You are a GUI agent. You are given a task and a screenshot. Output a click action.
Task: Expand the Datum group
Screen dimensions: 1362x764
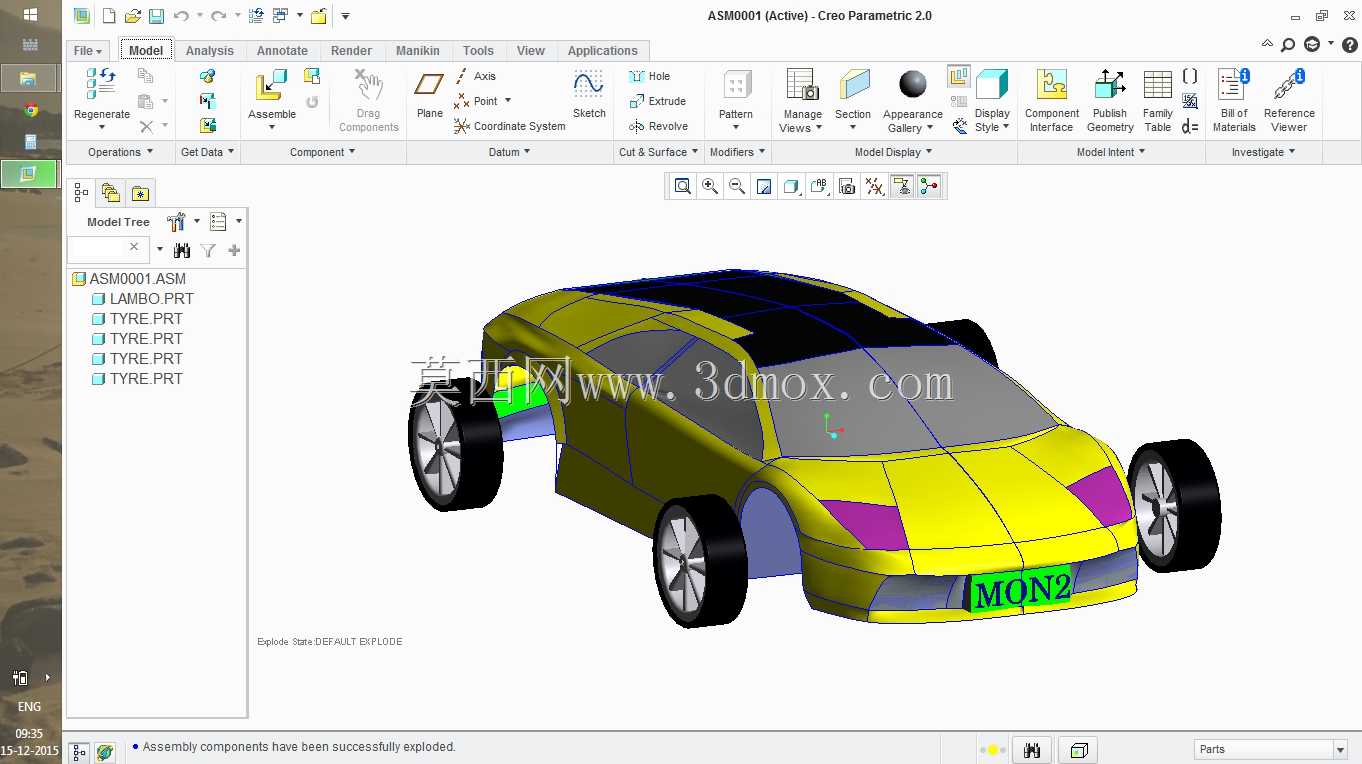(x=509, y=152)
